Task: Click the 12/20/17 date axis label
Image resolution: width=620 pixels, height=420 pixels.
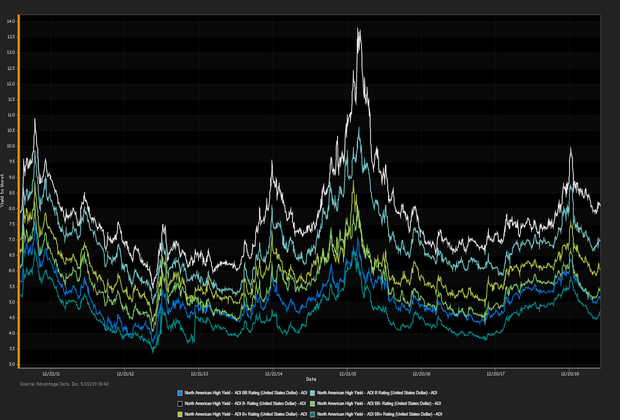Action: coord(495,374)
